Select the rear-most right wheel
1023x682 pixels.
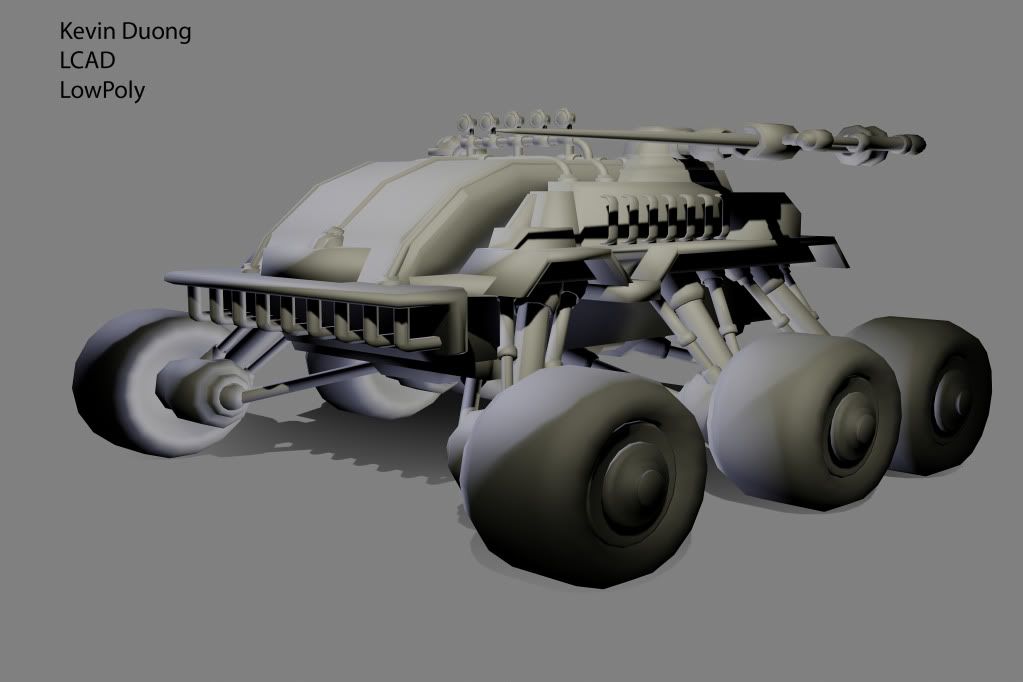coord(938,395)
